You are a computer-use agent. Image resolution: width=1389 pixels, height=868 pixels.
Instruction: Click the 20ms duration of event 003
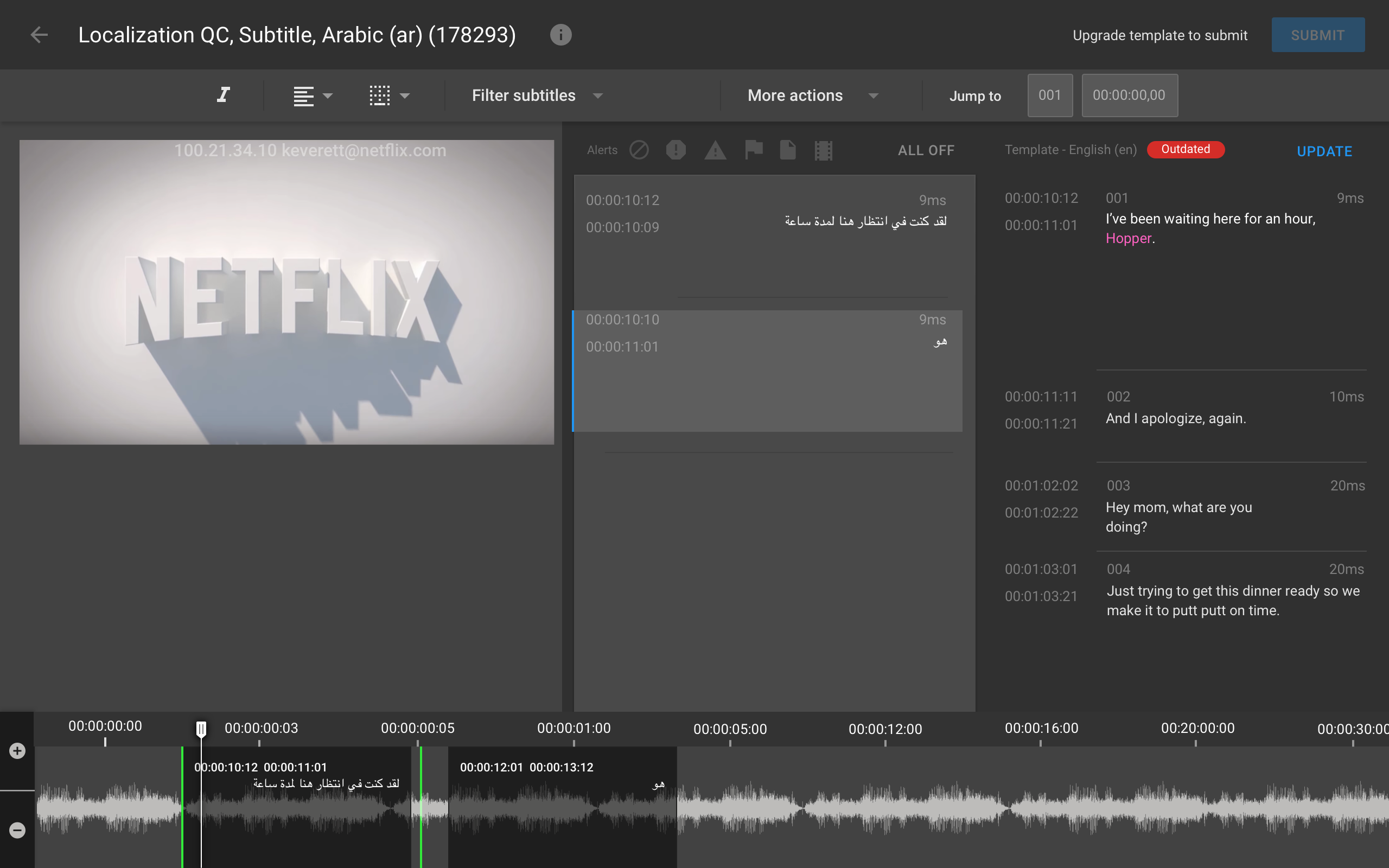coord(1347,486)
